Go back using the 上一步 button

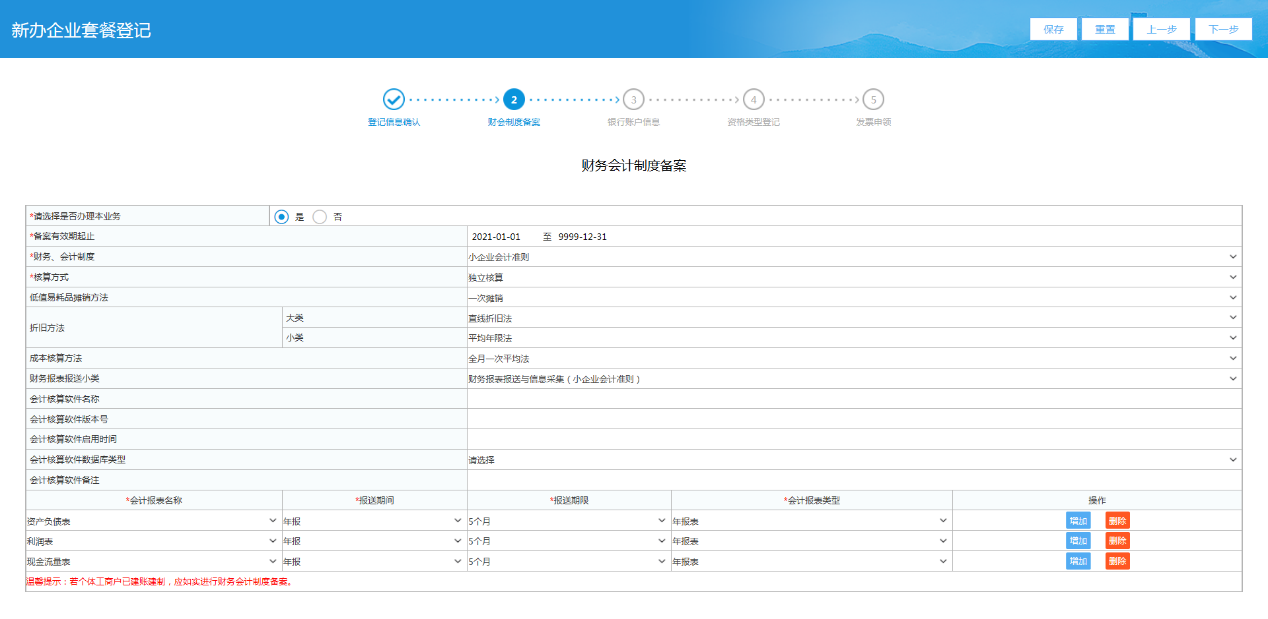(x=1161, y=29)
